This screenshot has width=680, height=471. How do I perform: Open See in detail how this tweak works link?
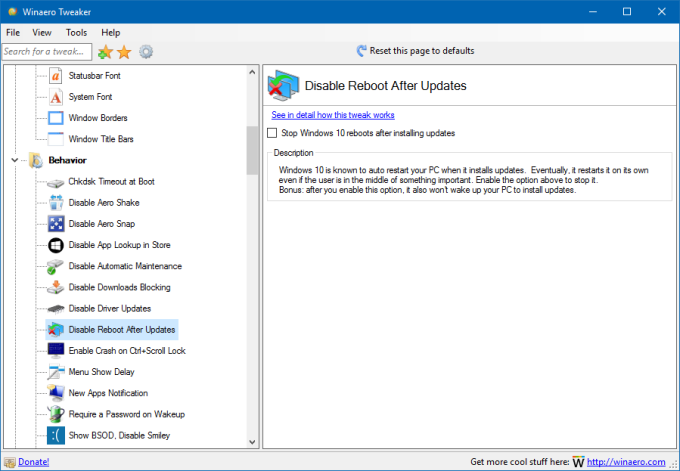333,115
